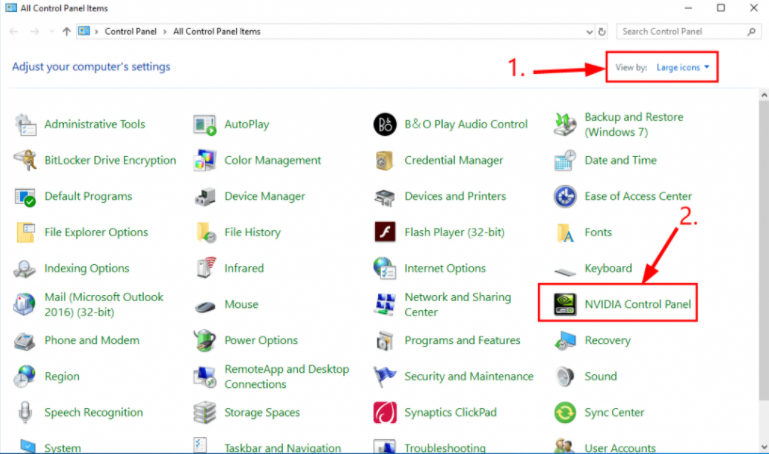Click the Infrared icon
Image resolution: width=769 pixels, height=454 pixels.
click(x=205, y=268)
